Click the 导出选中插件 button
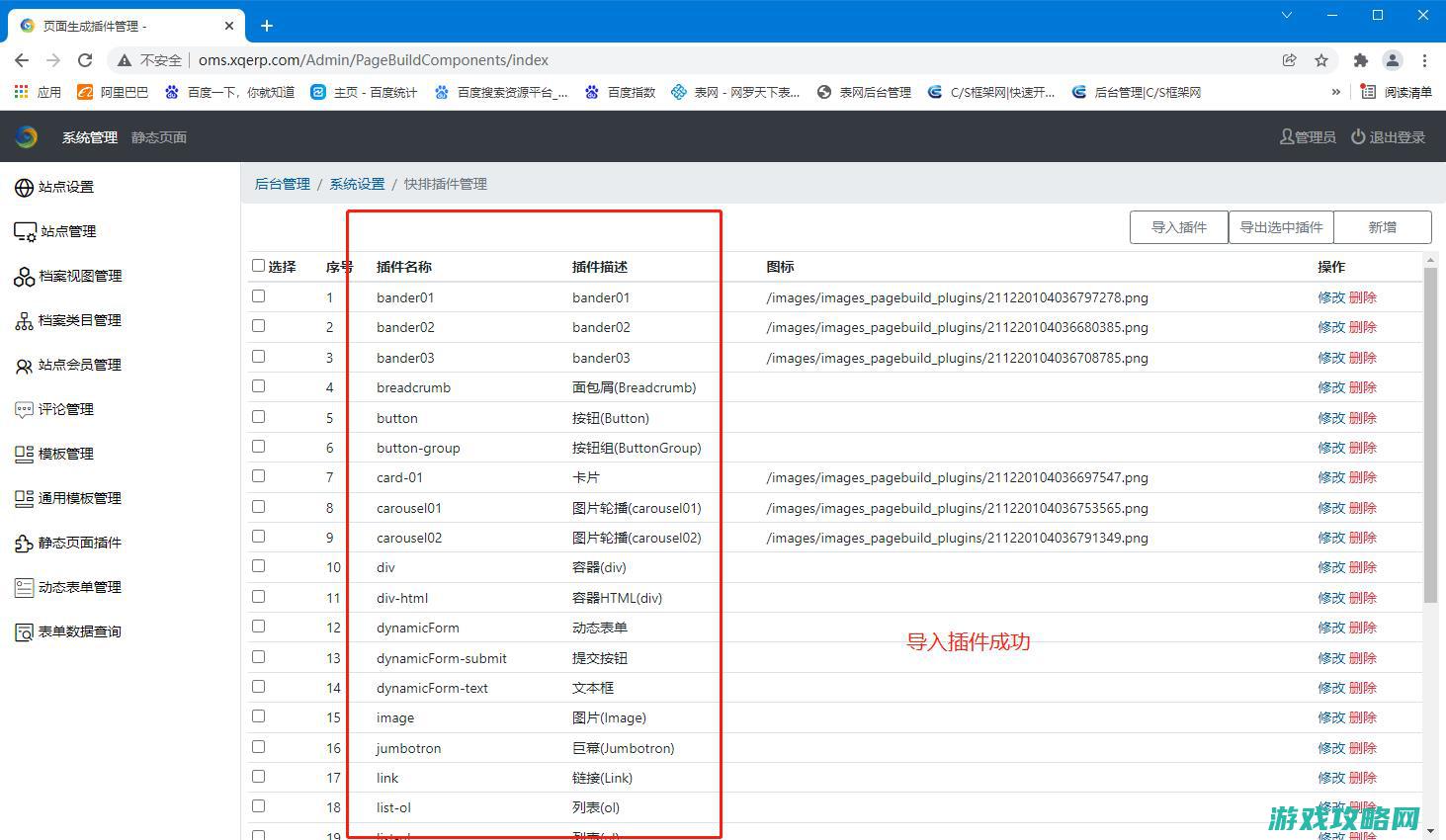Screen dimensions: 1446x840 [x=1281, y=227]
